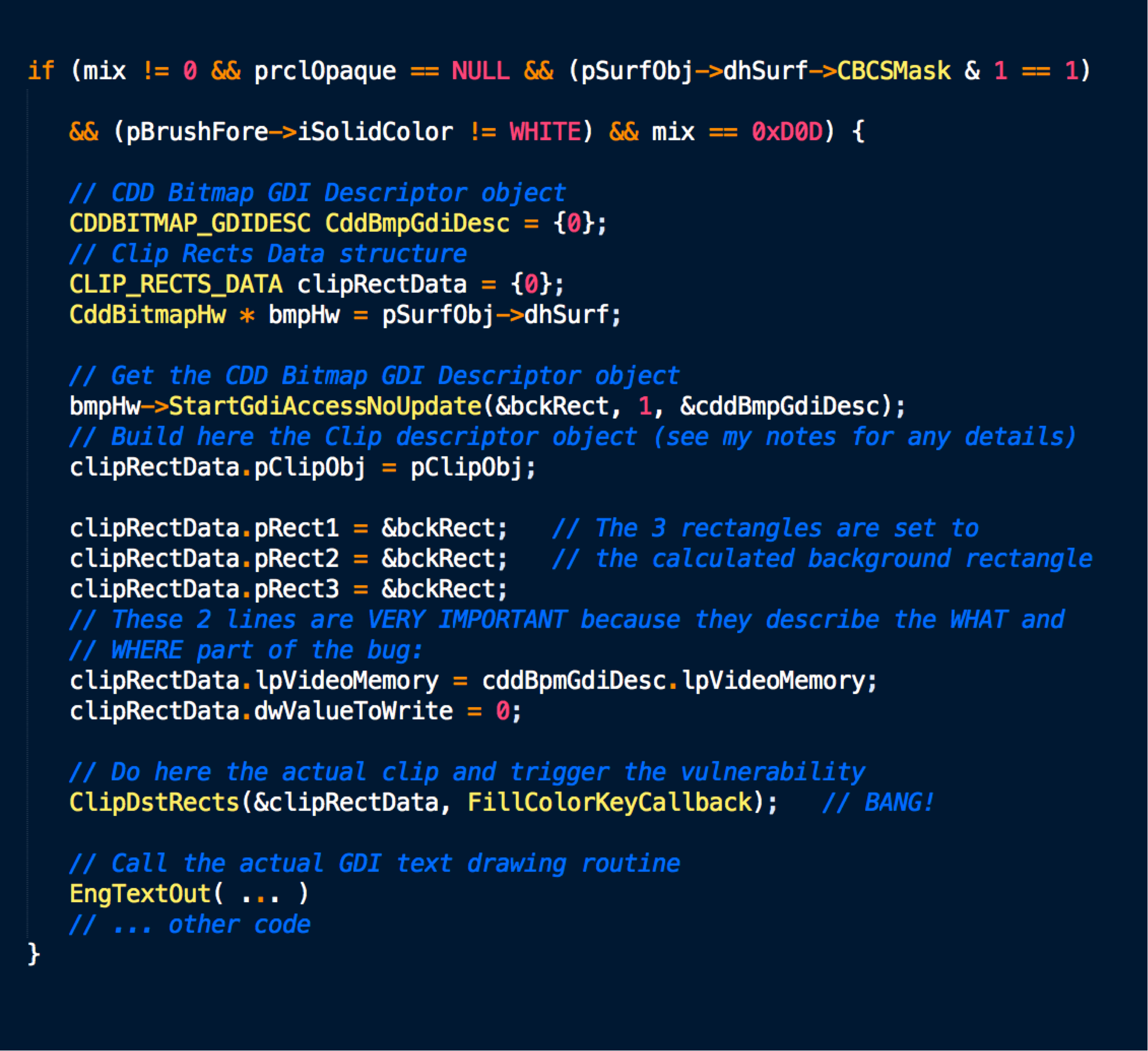This screenshot has height=1051, width=1148.
Task: Click the 0xD0D hex value
Action: pyautogui.click(x=787, y=132)
